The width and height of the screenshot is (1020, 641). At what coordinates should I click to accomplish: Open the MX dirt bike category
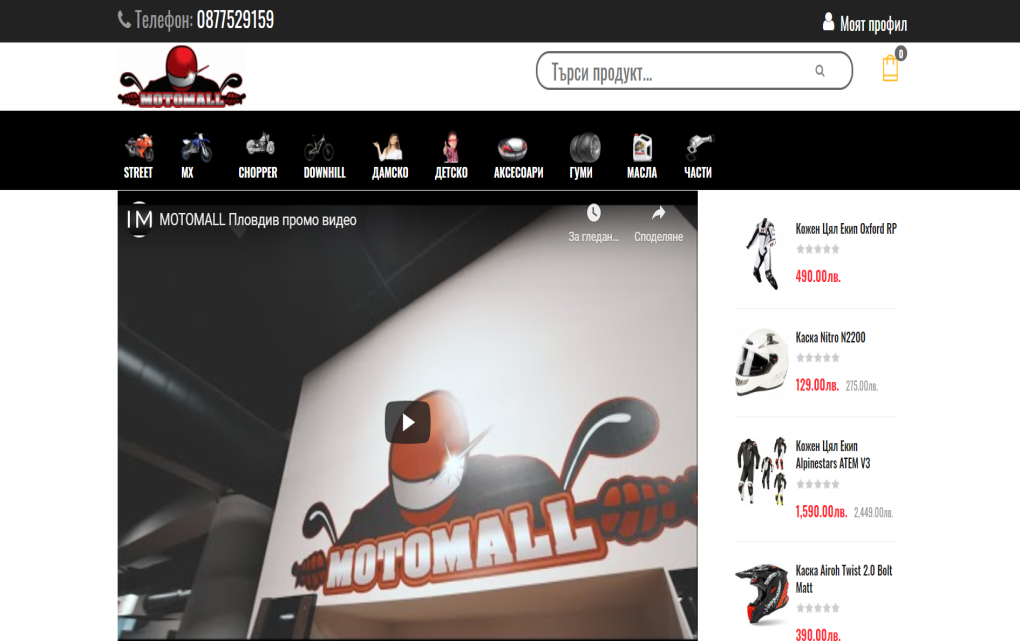(x=195, y=156)
